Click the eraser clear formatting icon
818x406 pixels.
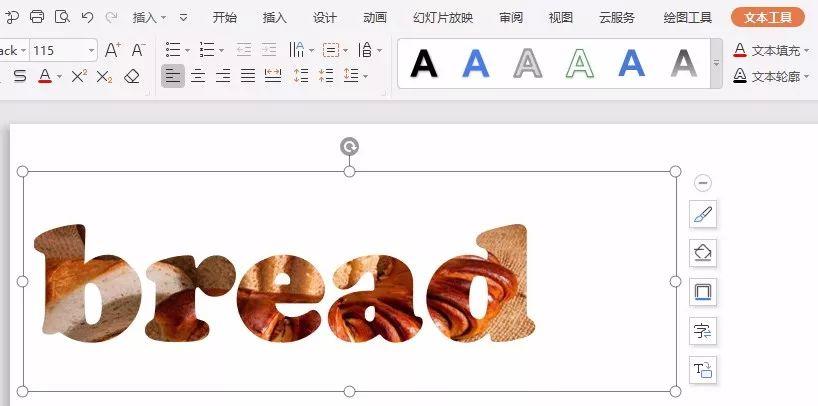132,77
